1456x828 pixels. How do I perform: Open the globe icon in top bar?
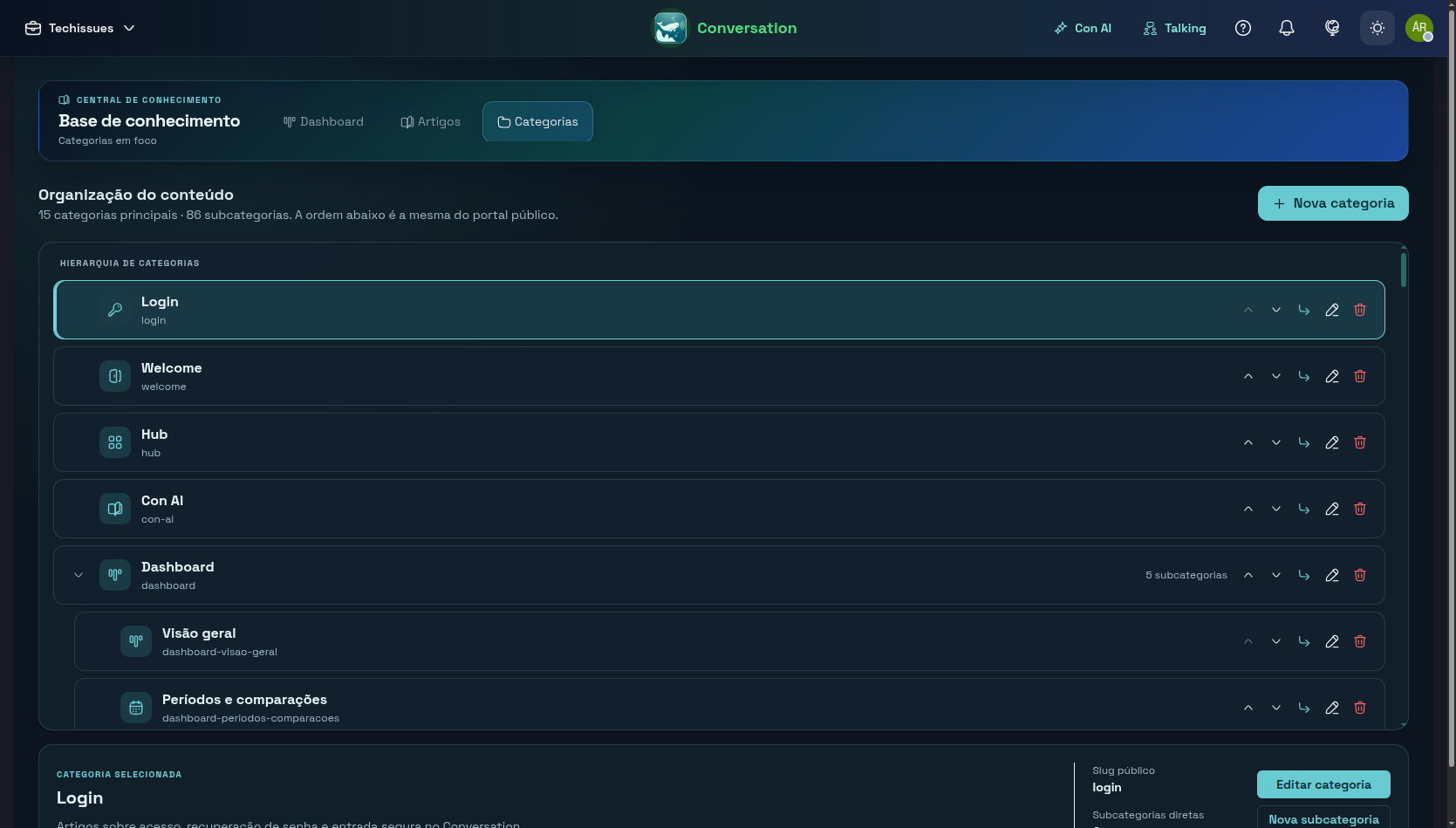coord(1332,28)
